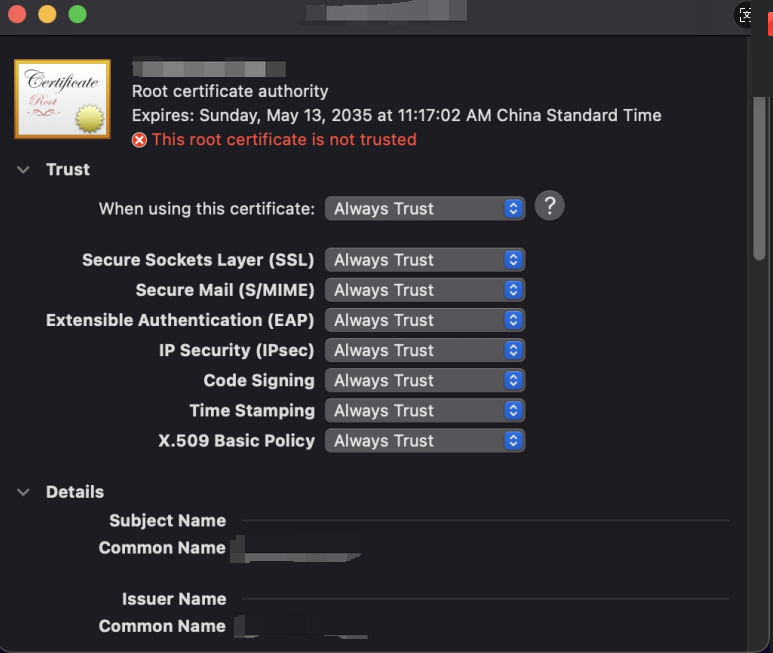
Task: Open the Code Signing trust dropdown
Action: (x=425, y=380)
